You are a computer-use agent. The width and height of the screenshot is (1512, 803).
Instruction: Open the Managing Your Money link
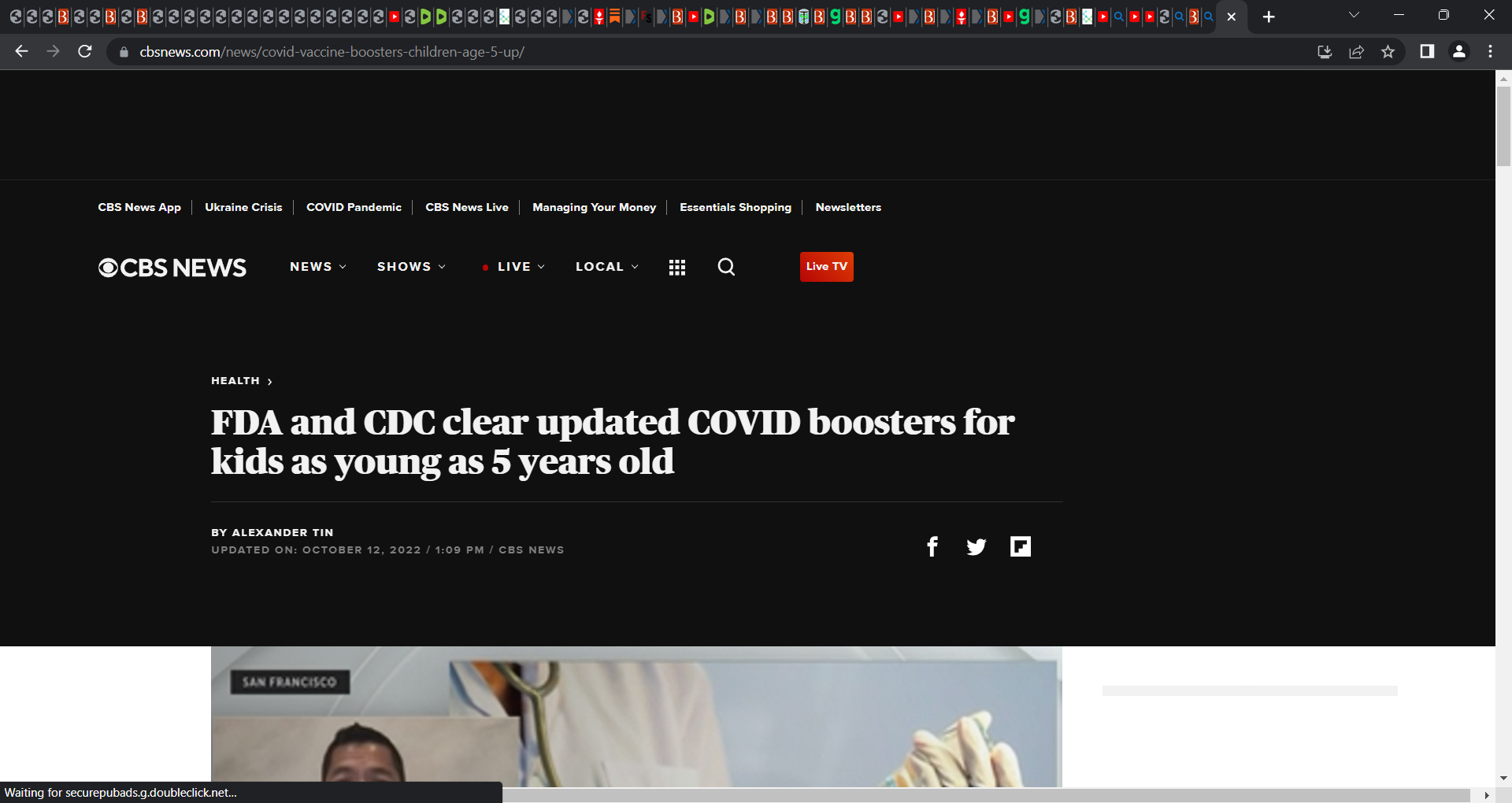[x=594, y=207]
